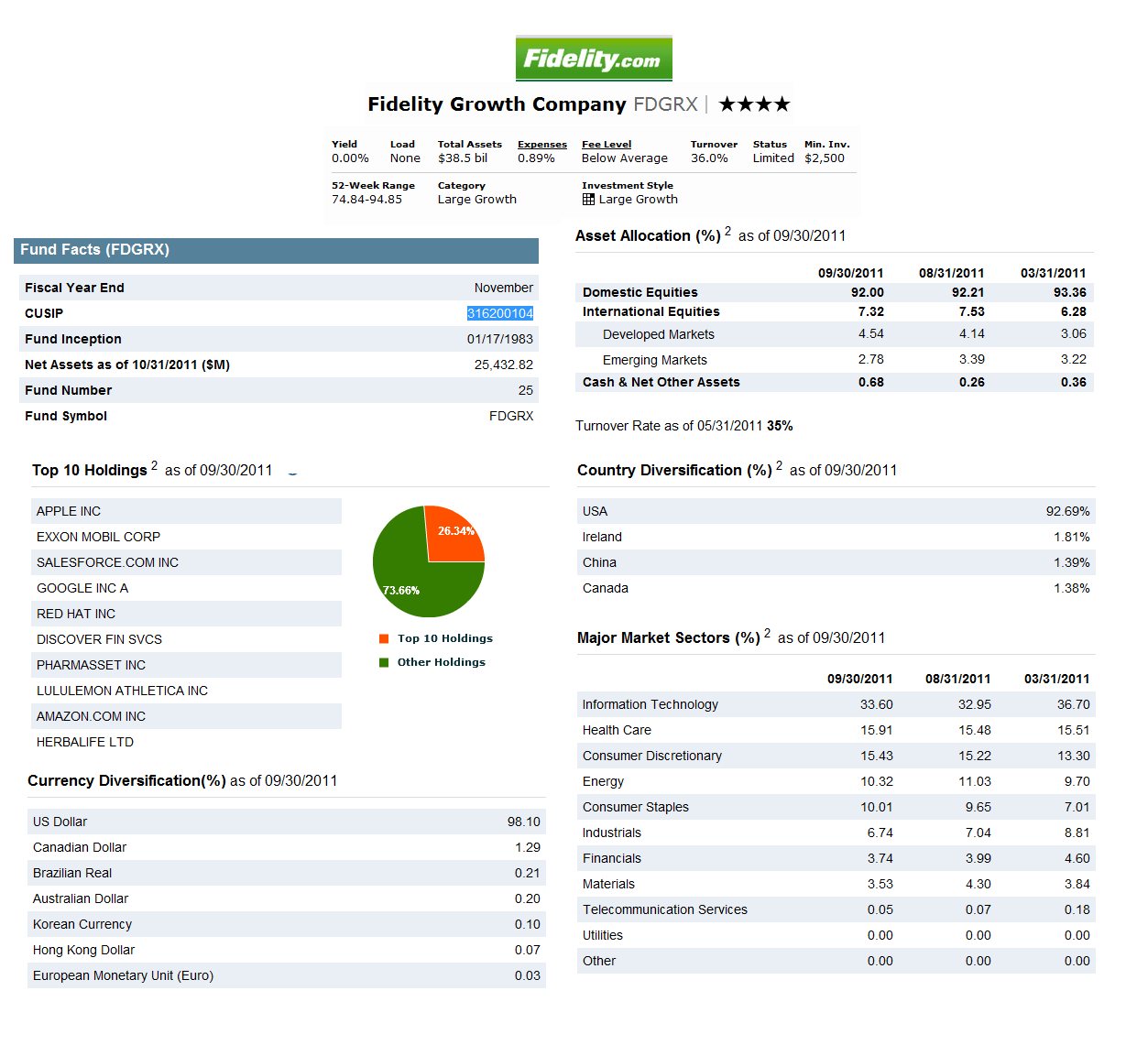Click the highlighted CUSIP number 316200104
The image size is (1148, 1045).
500,313
